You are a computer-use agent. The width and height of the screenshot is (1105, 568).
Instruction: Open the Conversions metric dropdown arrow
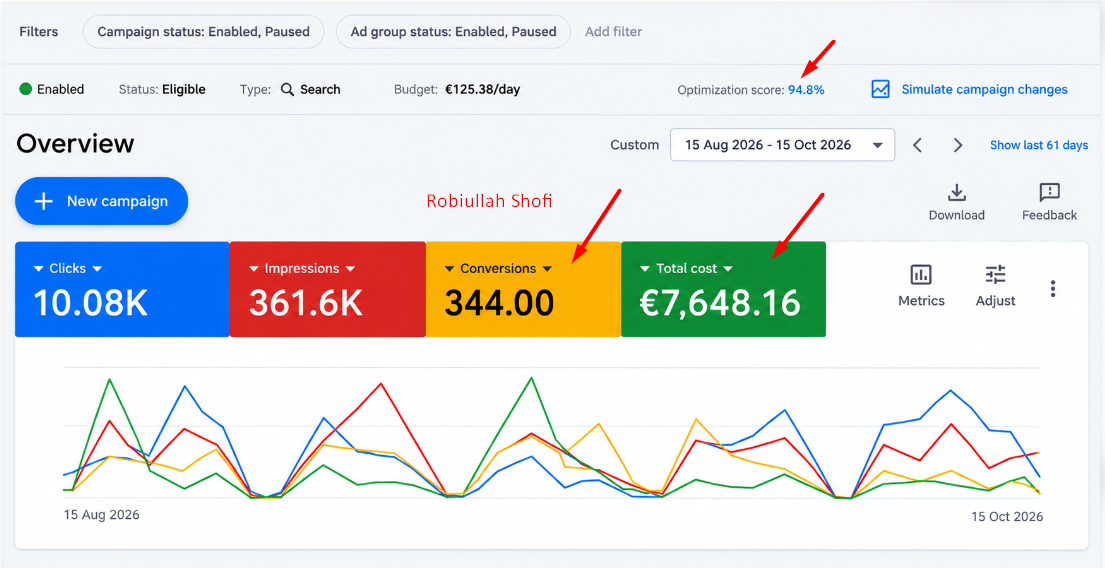tap(547, 268)
